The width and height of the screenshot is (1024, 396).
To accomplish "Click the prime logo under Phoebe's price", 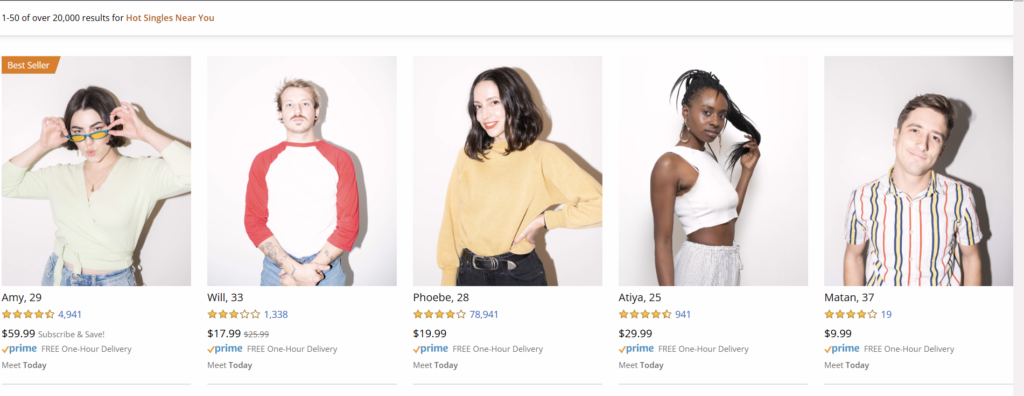I will pyautogui.click(x=430, y=349).
